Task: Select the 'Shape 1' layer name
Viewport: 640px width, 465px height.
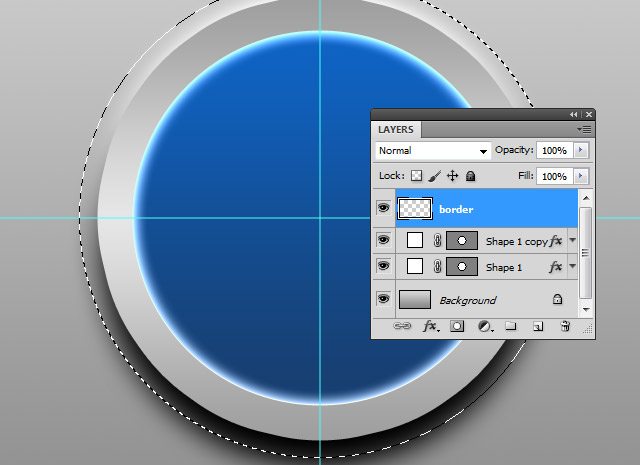Action: (x=504, y=267)
